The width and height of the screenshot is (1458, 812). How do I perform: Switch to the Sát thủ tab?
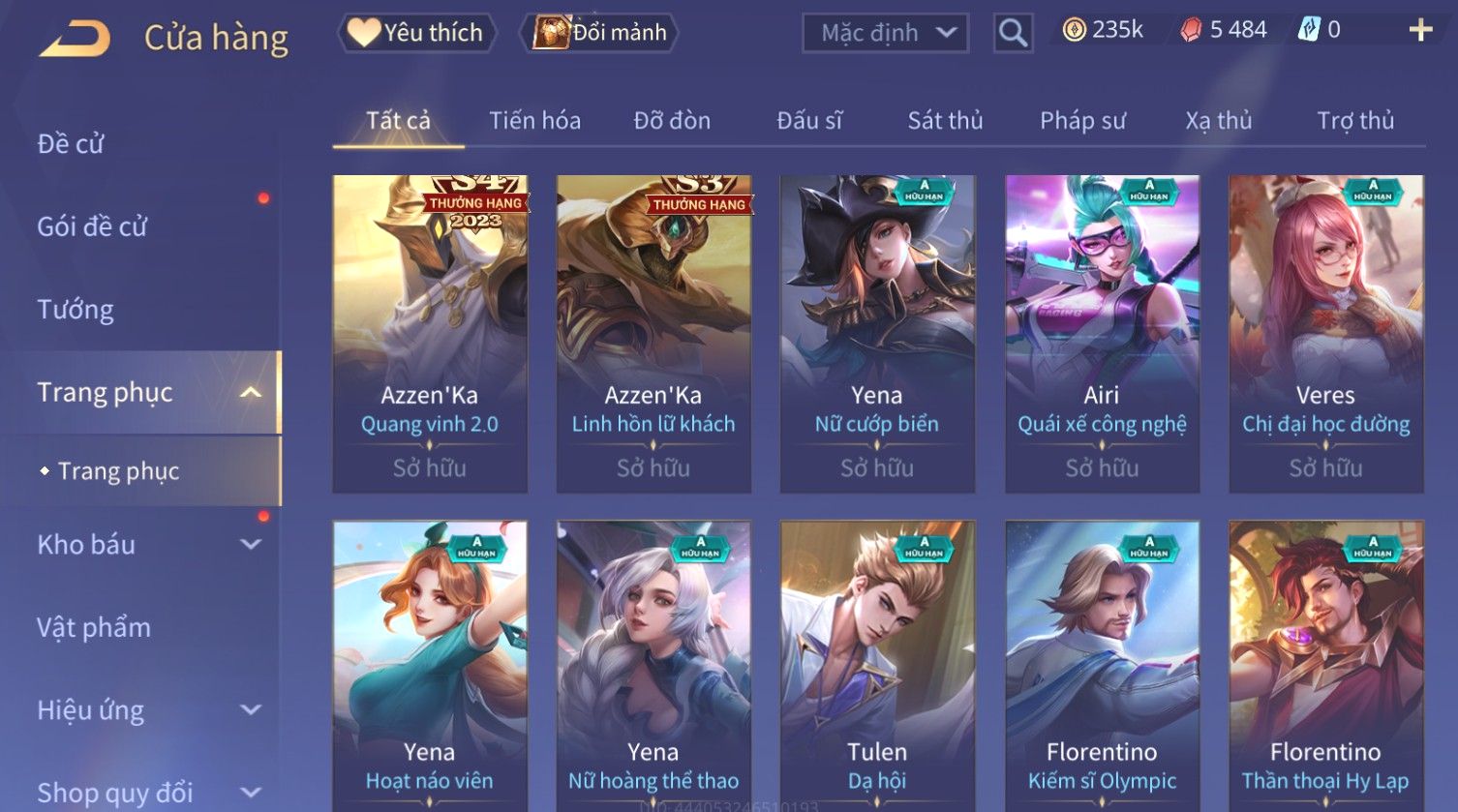945,120
